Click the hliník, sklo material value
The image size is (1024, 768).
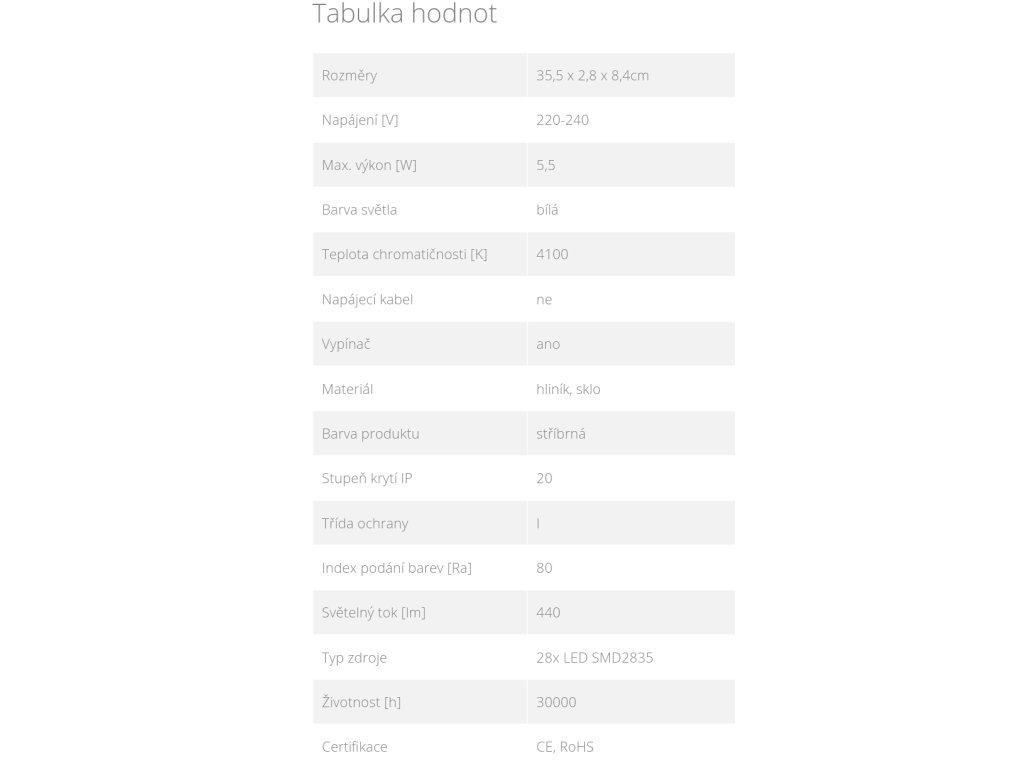click(x=568, y=389)
